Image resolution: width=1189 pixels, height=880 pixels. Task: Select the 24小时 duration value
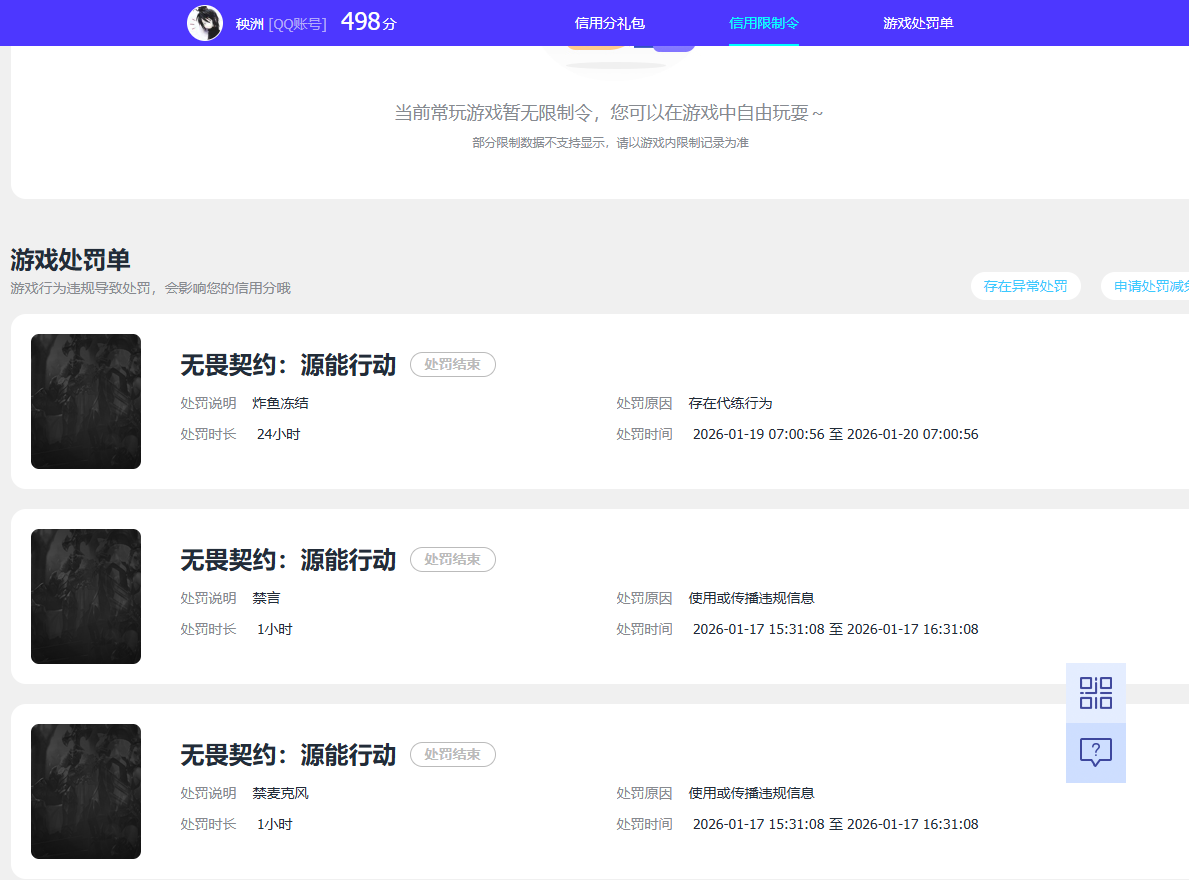pos(278,434)
